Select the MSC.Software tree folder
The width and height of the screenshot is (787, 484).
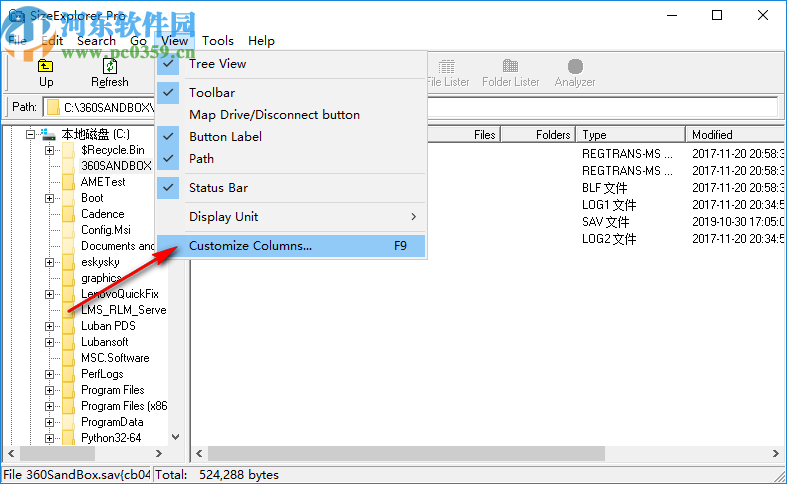coord(115,358)
